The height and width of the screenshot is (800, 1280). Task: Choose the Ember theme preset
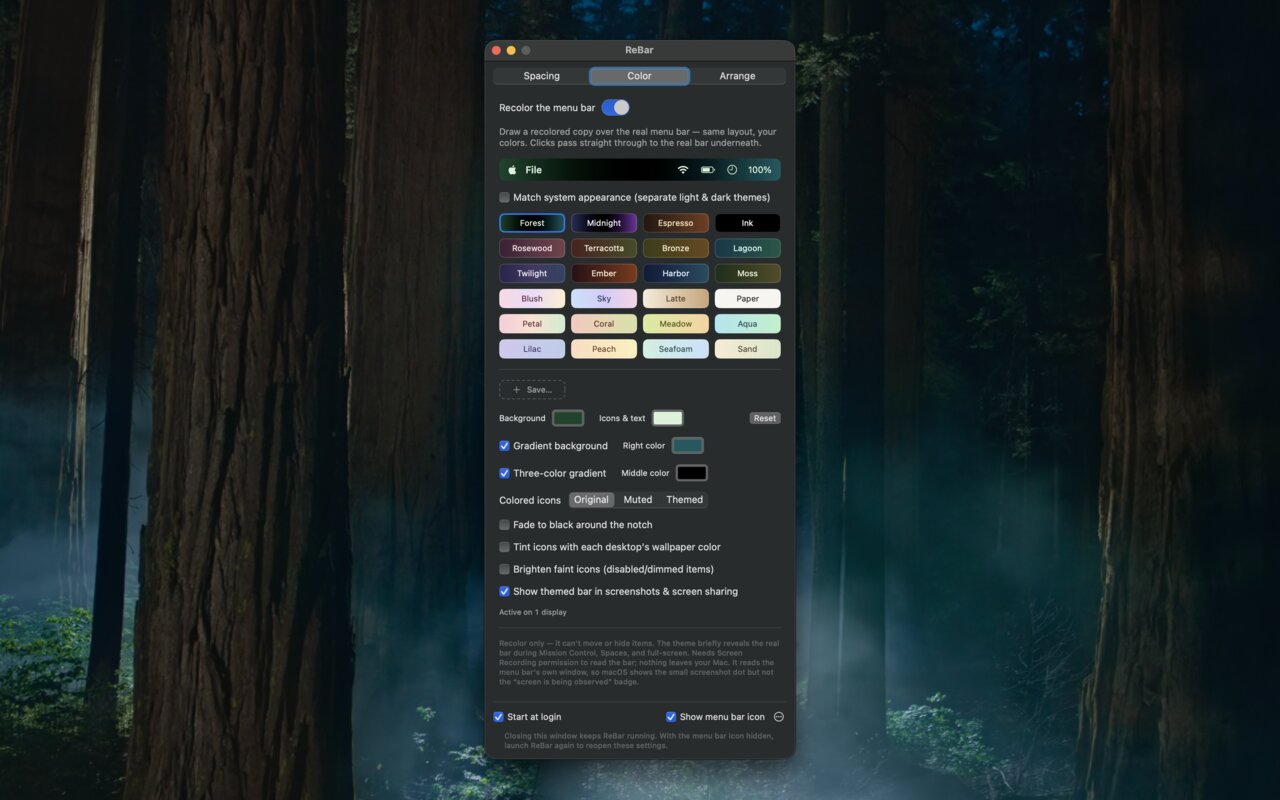click(x=604, y=273)
